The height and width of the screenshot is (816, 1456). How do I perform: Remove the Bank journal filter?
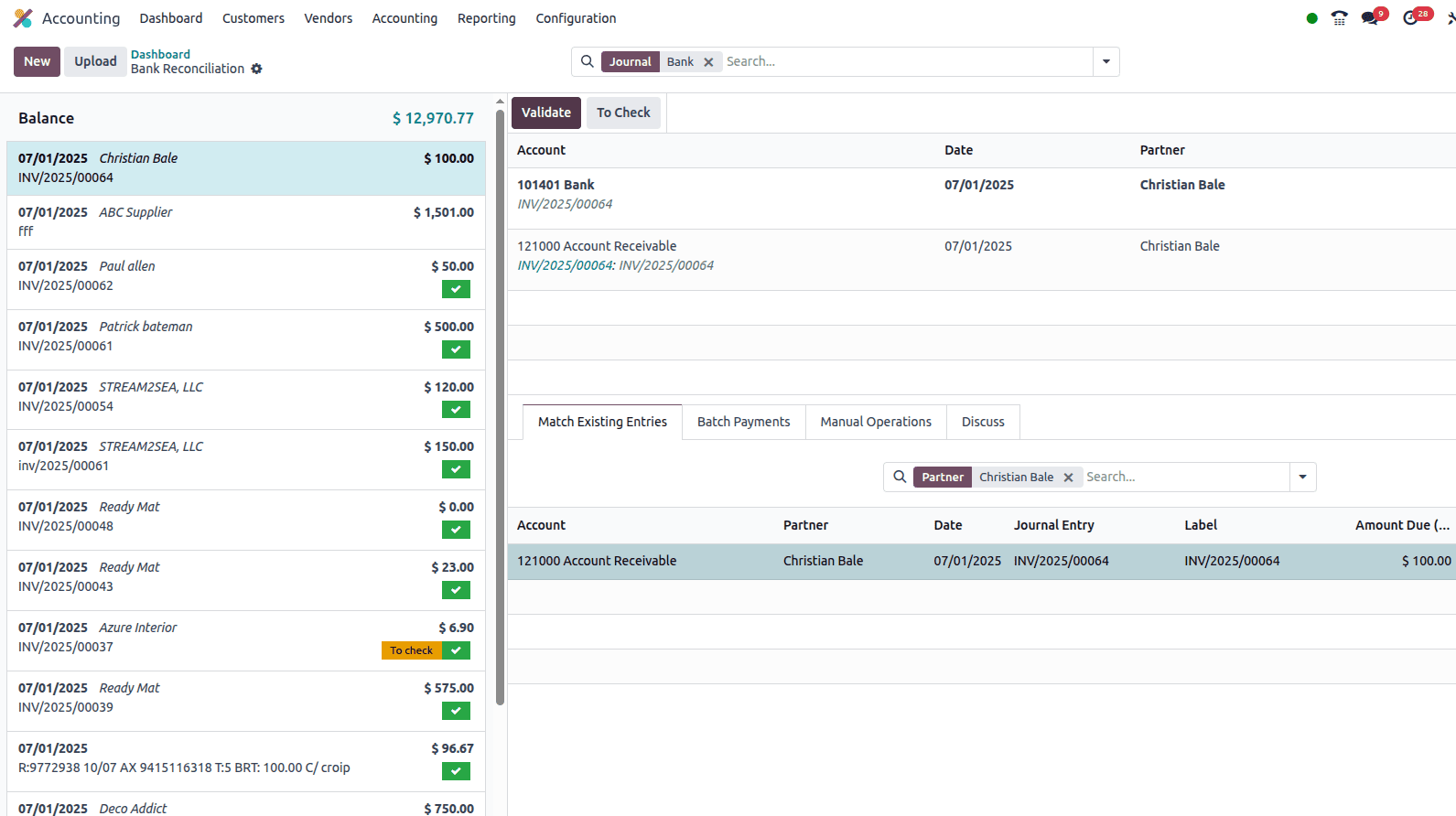tap(708, 62)
